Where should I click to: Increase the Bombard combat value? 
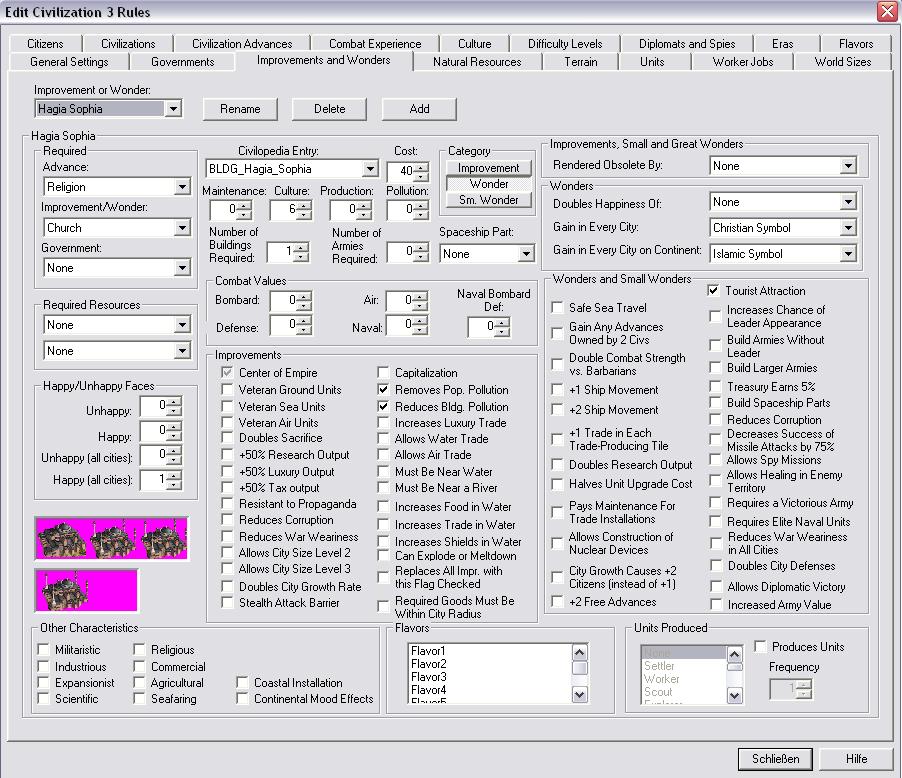(x=304, y=296)
